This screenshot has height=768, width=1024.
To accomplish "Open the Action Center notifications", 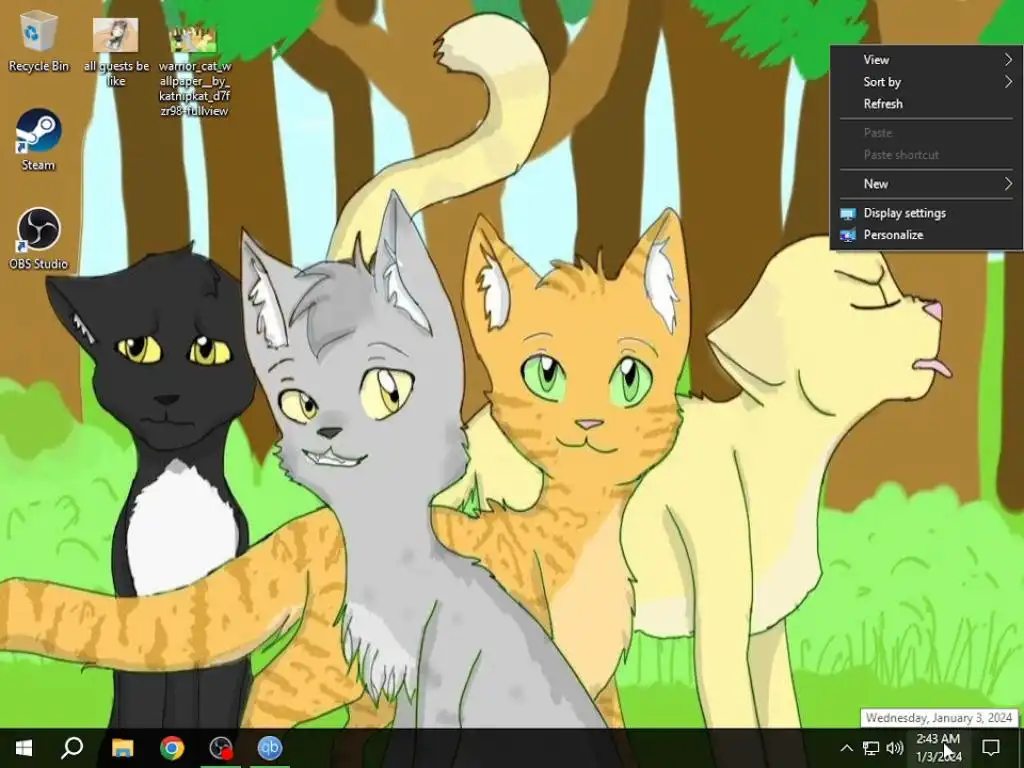I will click(x=991, y=748).
